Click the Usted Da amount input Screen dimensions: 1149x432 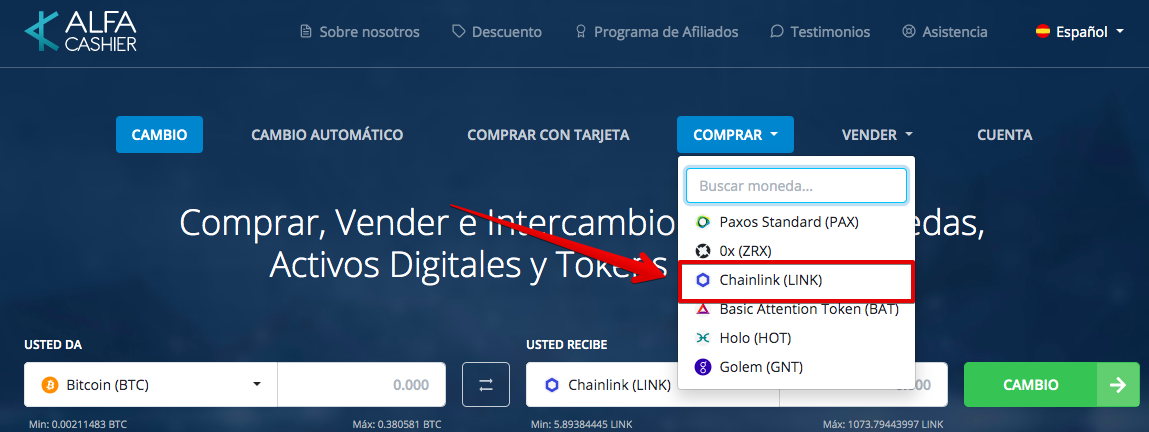tap(361, 384)
